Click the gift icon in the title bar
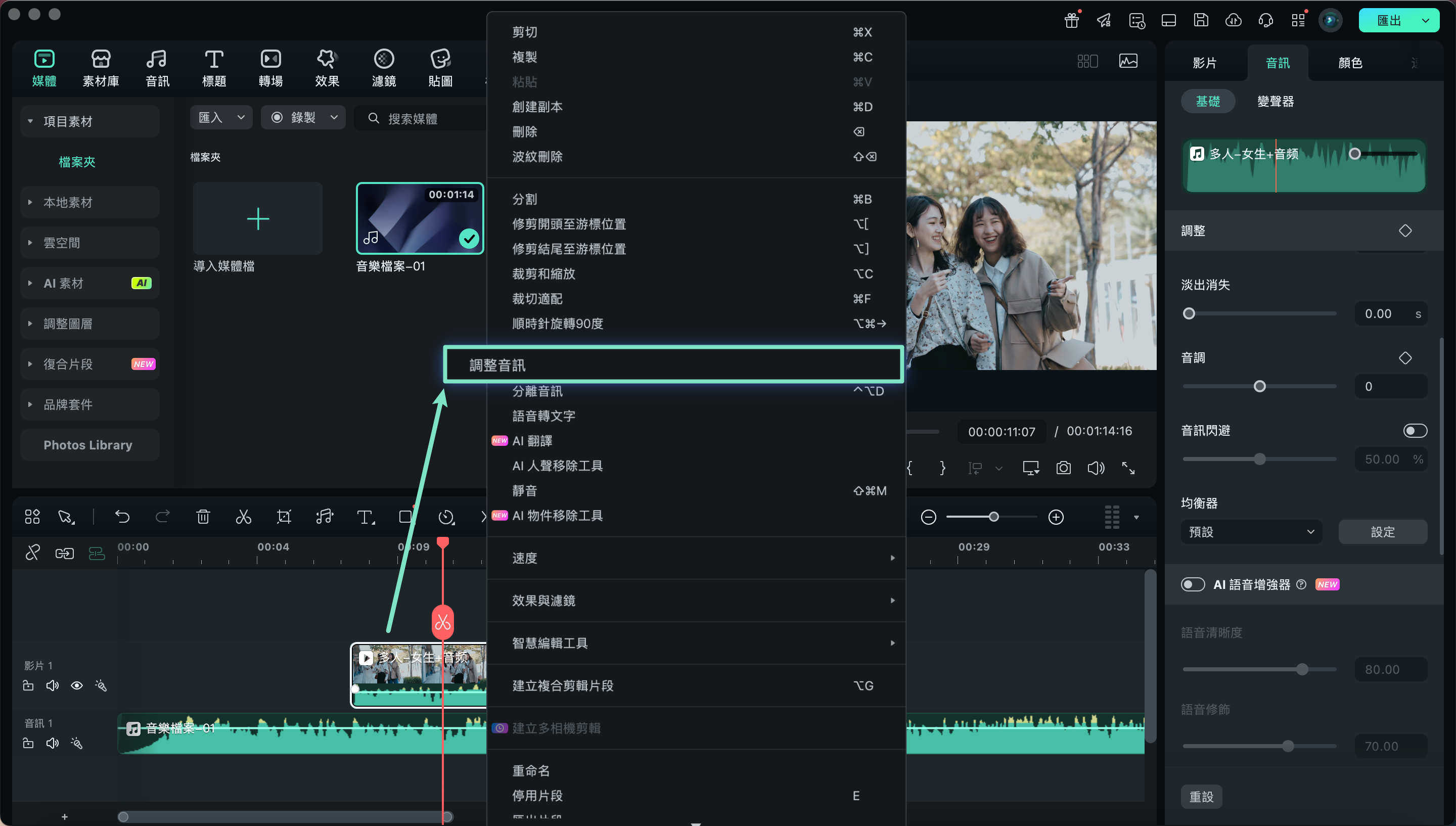The image size is (1456, 826). point(1071,20)
